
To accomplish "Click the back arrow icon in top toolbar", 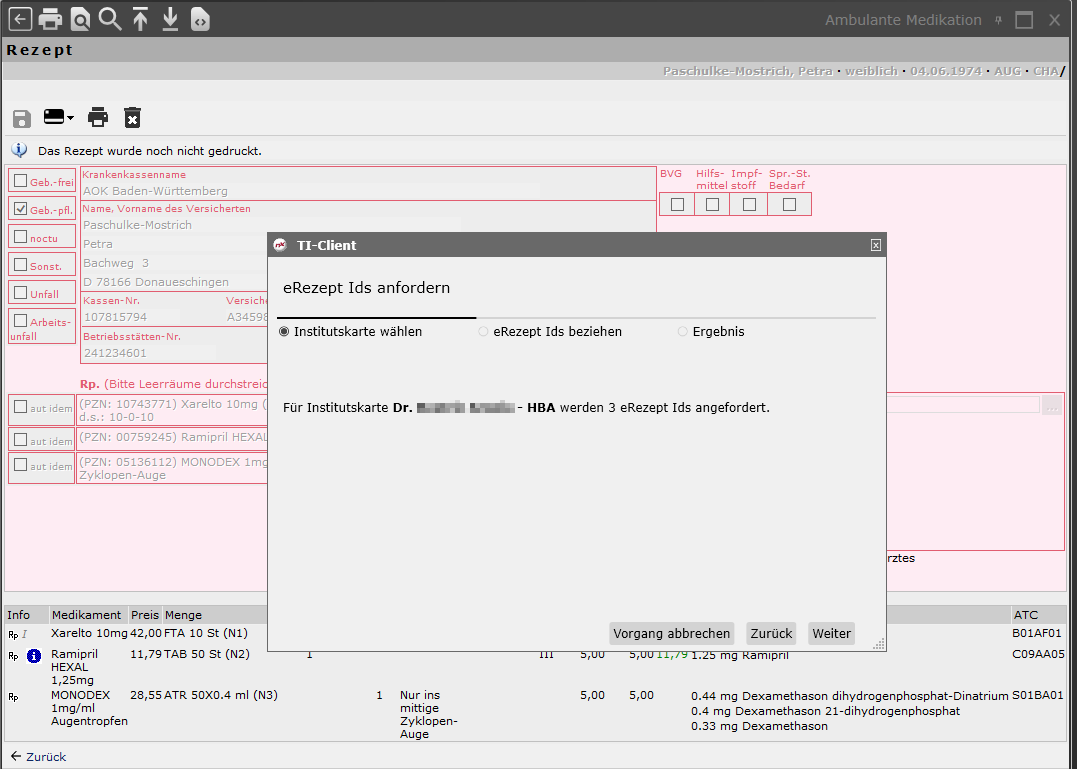I will [x=20, y=19].
